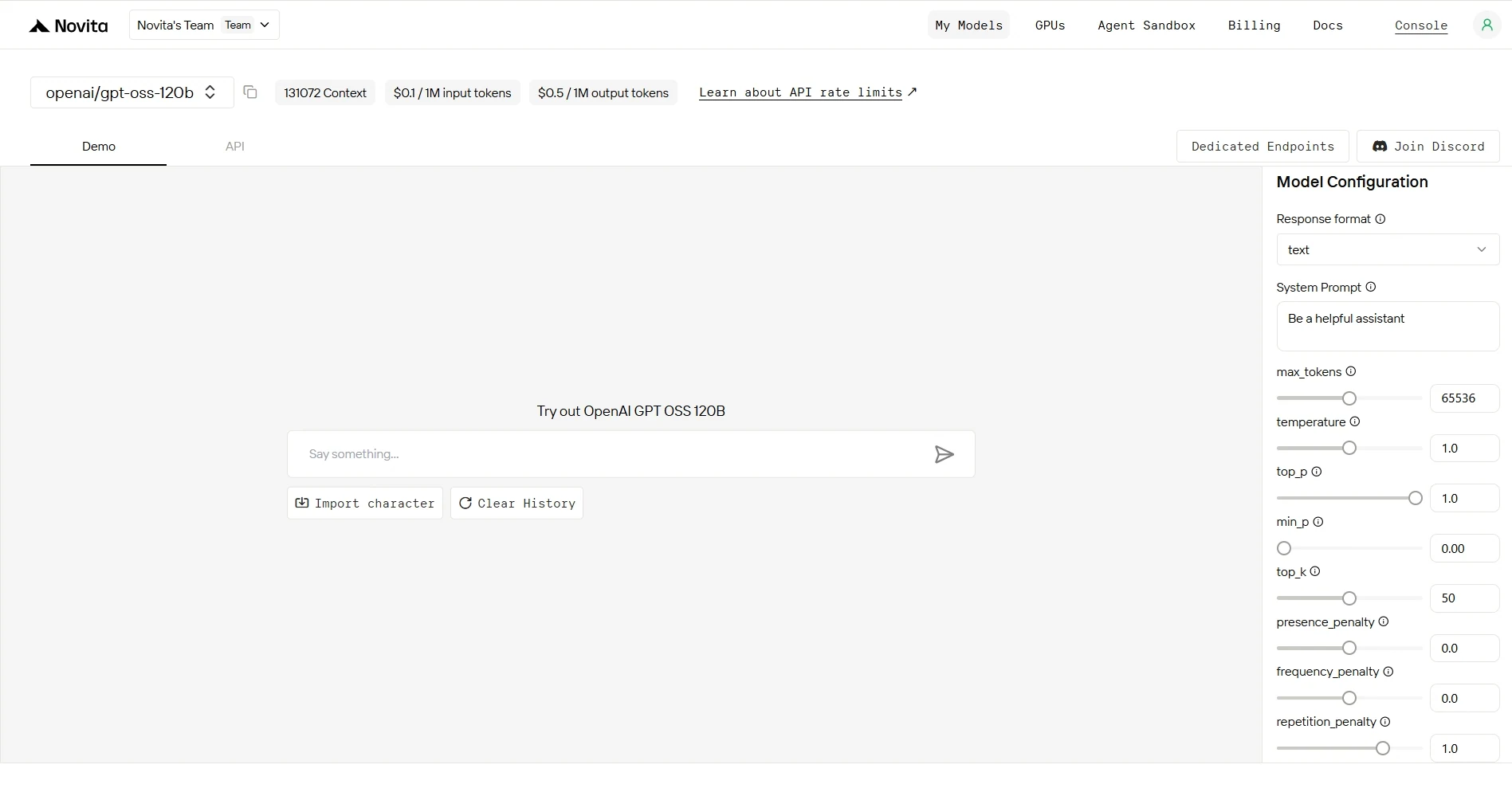Click the info icon next to temperature

[1355, 421]
